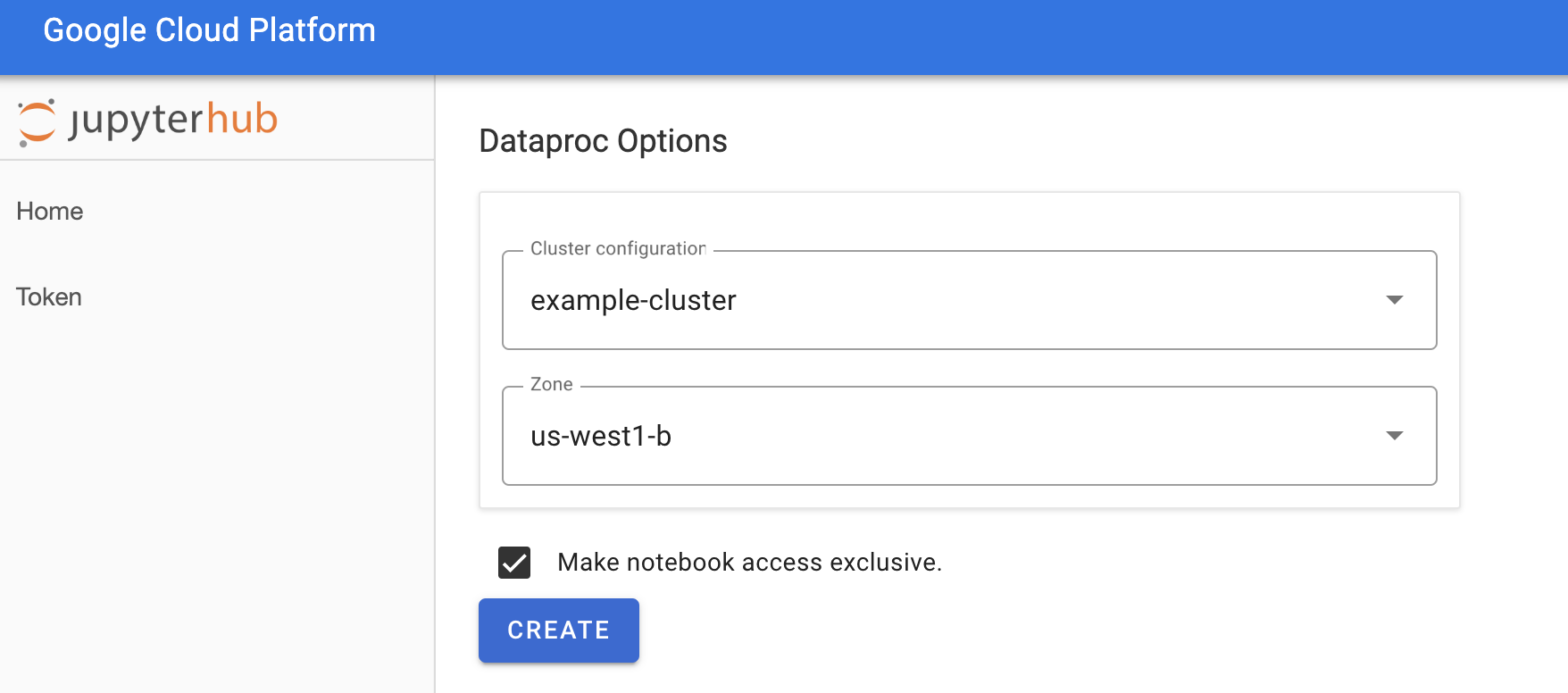This screenshot has width=1568, height=693.
Task: Select the example-cluster value text
Action: click(633, 301)
